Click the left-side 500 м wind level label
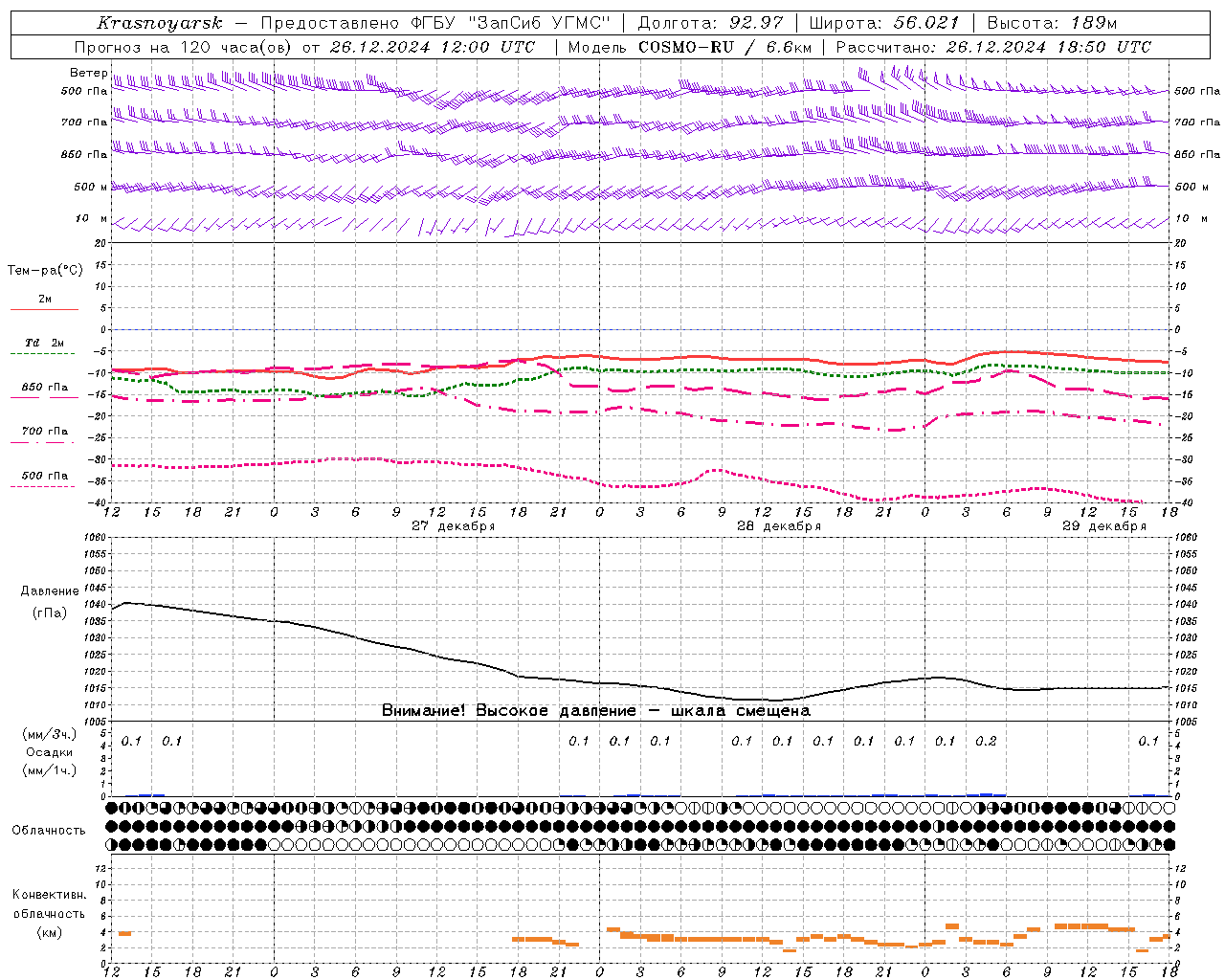1225x980 pixels. (x=92, y=187)
